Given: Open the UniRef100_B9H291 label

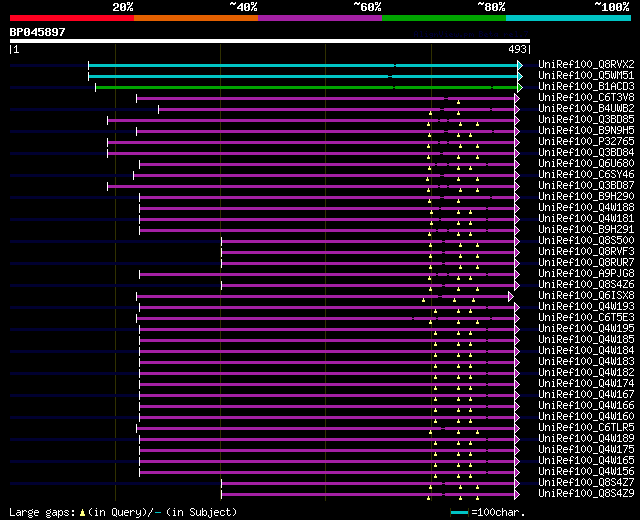Looking at the screenshot, I should click(x=586, y=230).
